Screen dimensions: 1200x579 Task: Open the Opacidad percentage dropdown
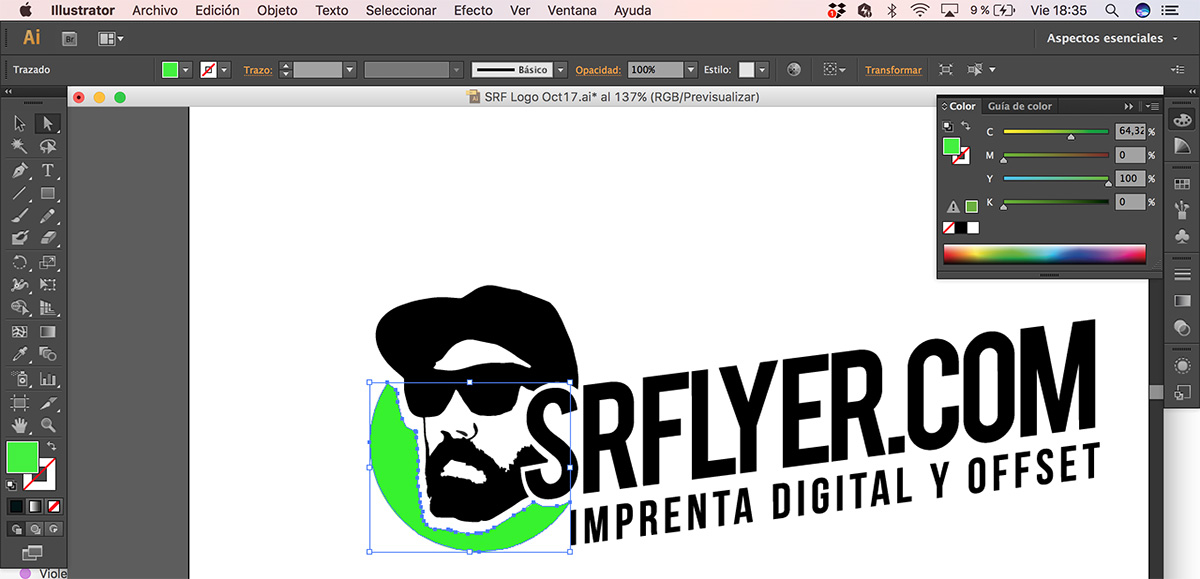click(x=690, y=70)
